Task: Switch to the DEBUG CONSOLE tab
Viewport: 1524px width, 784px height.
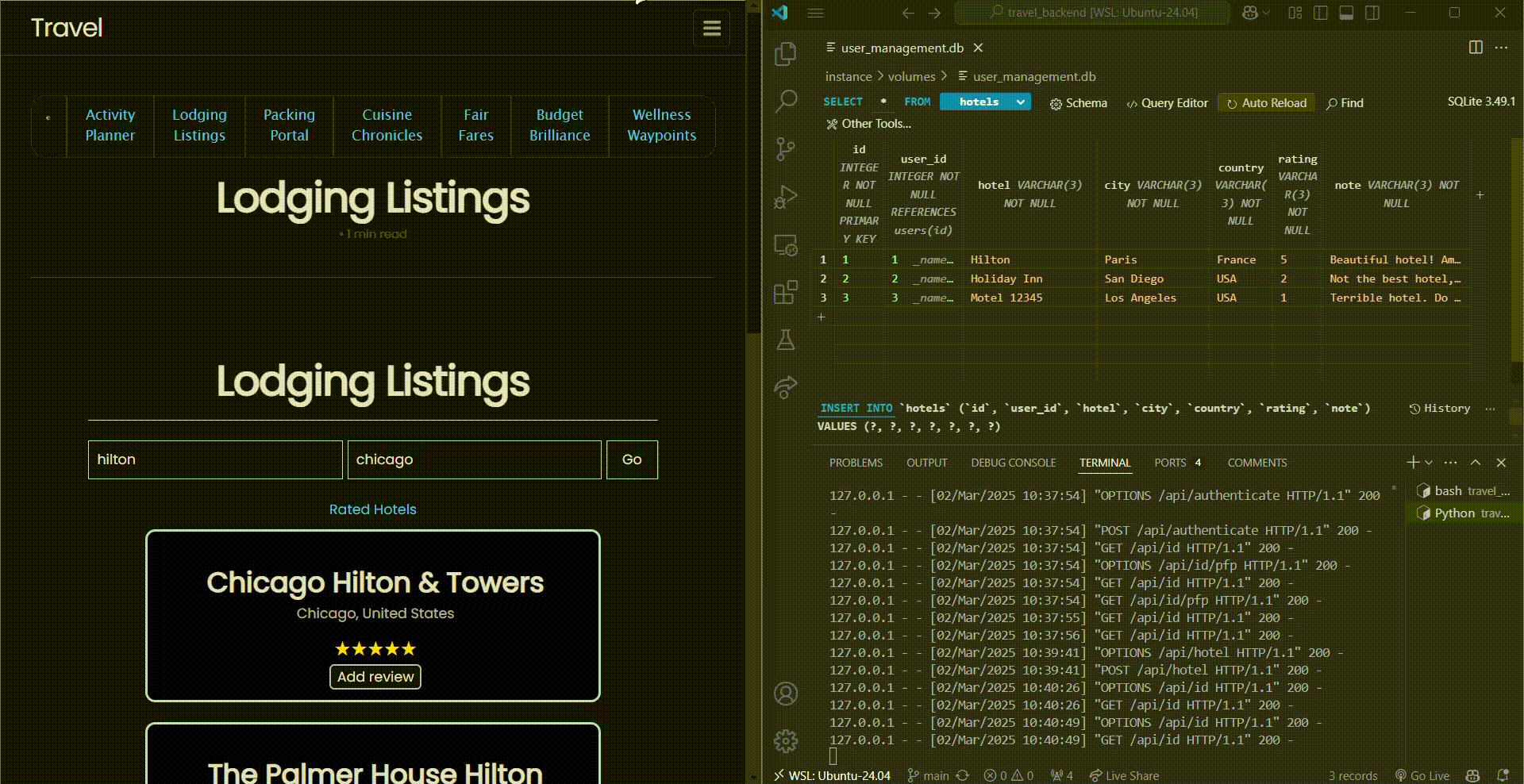Action: point(1013,463)
